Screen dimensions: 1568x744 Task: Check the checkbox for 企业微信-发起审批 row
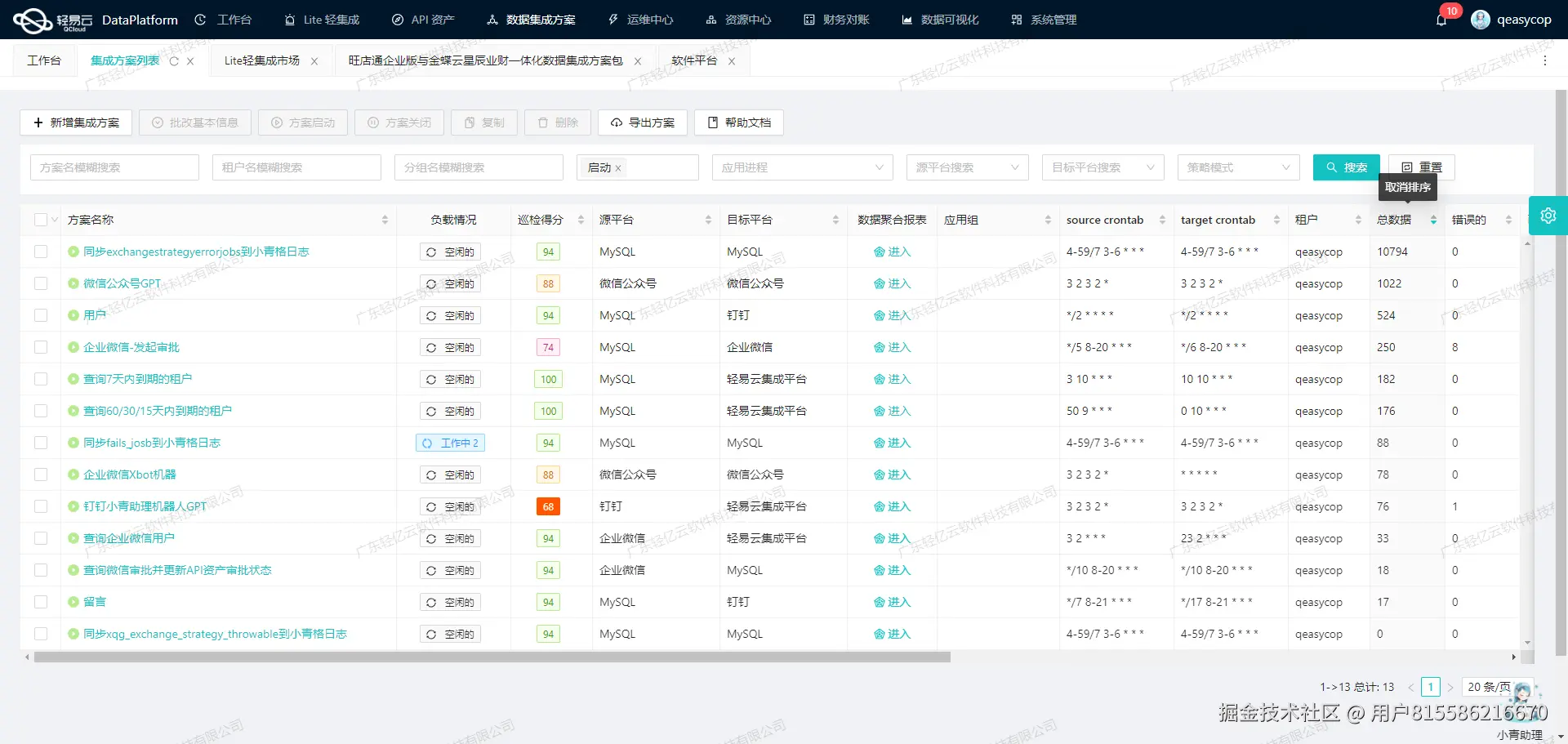point(41,346)
